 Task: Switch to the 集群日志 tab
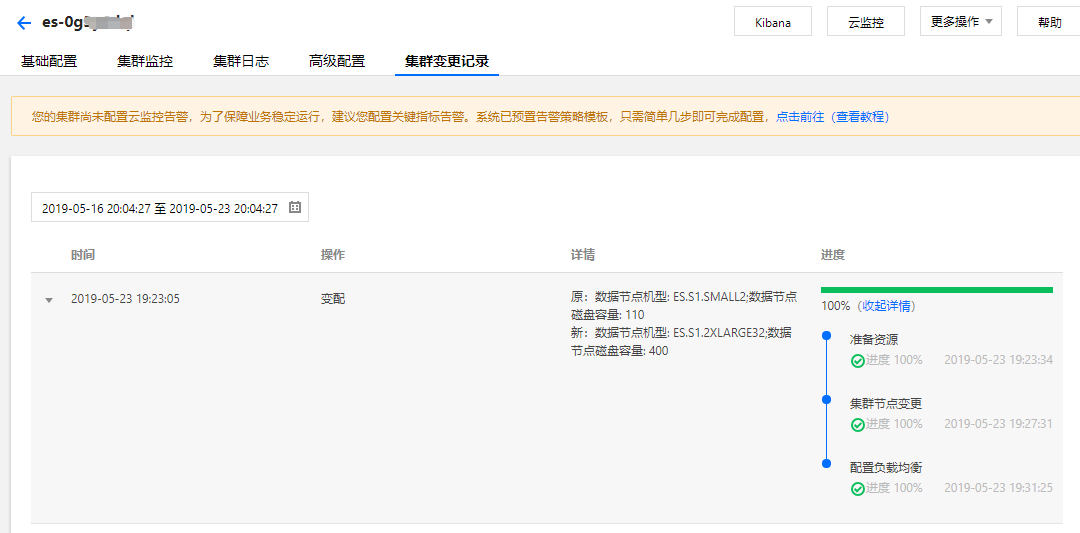241,61
